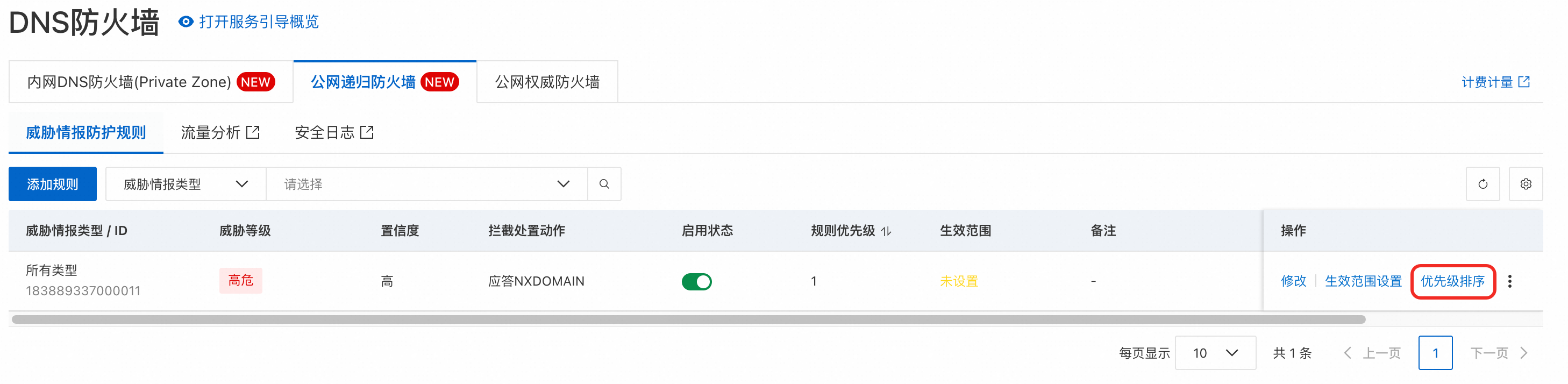Viewport: 1568px width, 384px height.
Task: Click the three-dot more actions icon
Action: click(x=1509, y=281)
